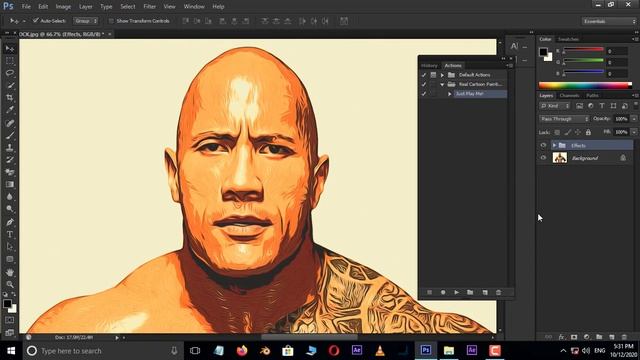Image resolution: width=640 pixels, height=360 pixels.
Task: Select the Clone Stamp tool
Action: coord(10,147)
